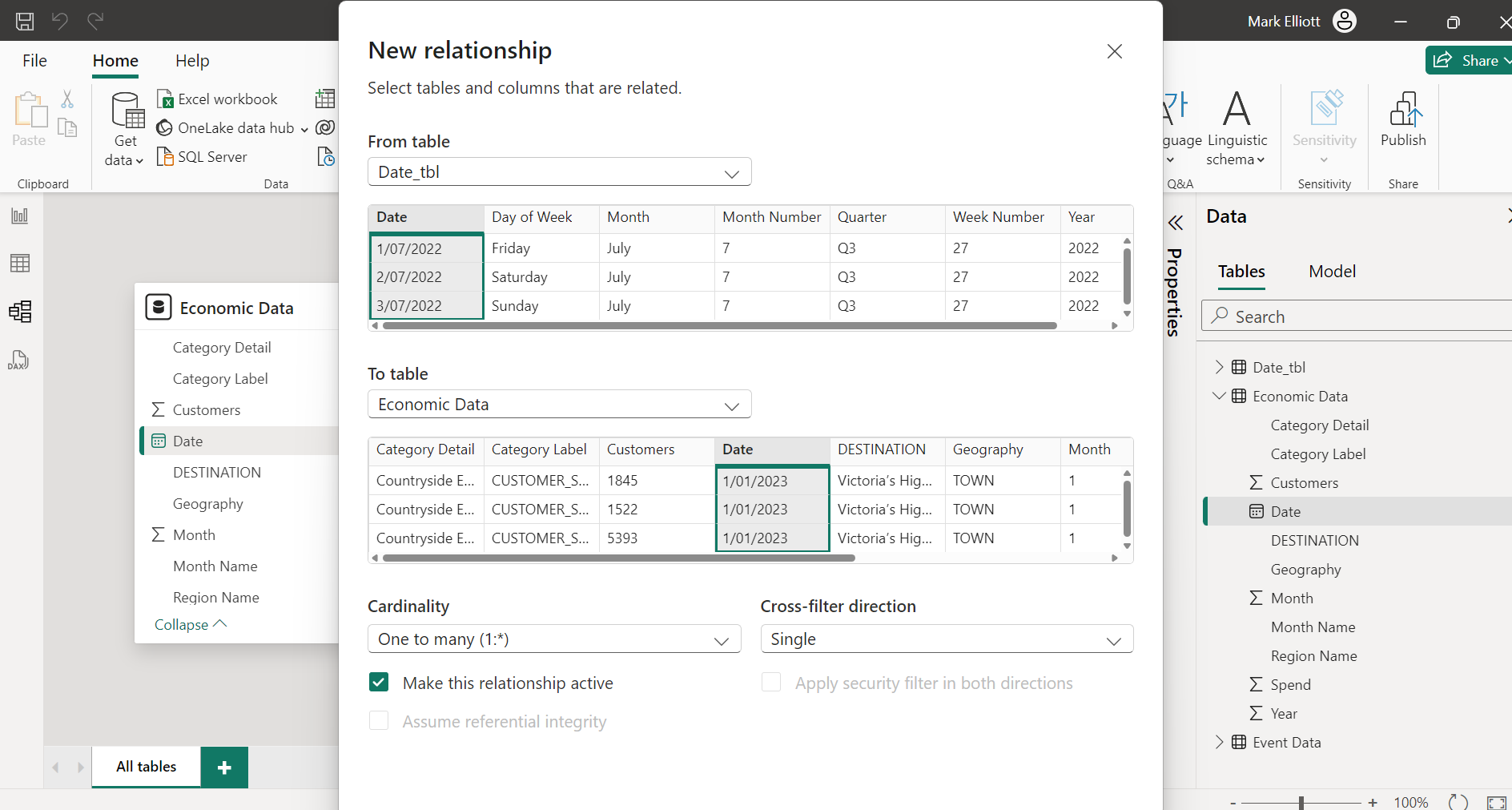The height and width of the screenshot is (810, 1512).
Task: Select DESTINATION field in table card
Action: pos(217,473)
